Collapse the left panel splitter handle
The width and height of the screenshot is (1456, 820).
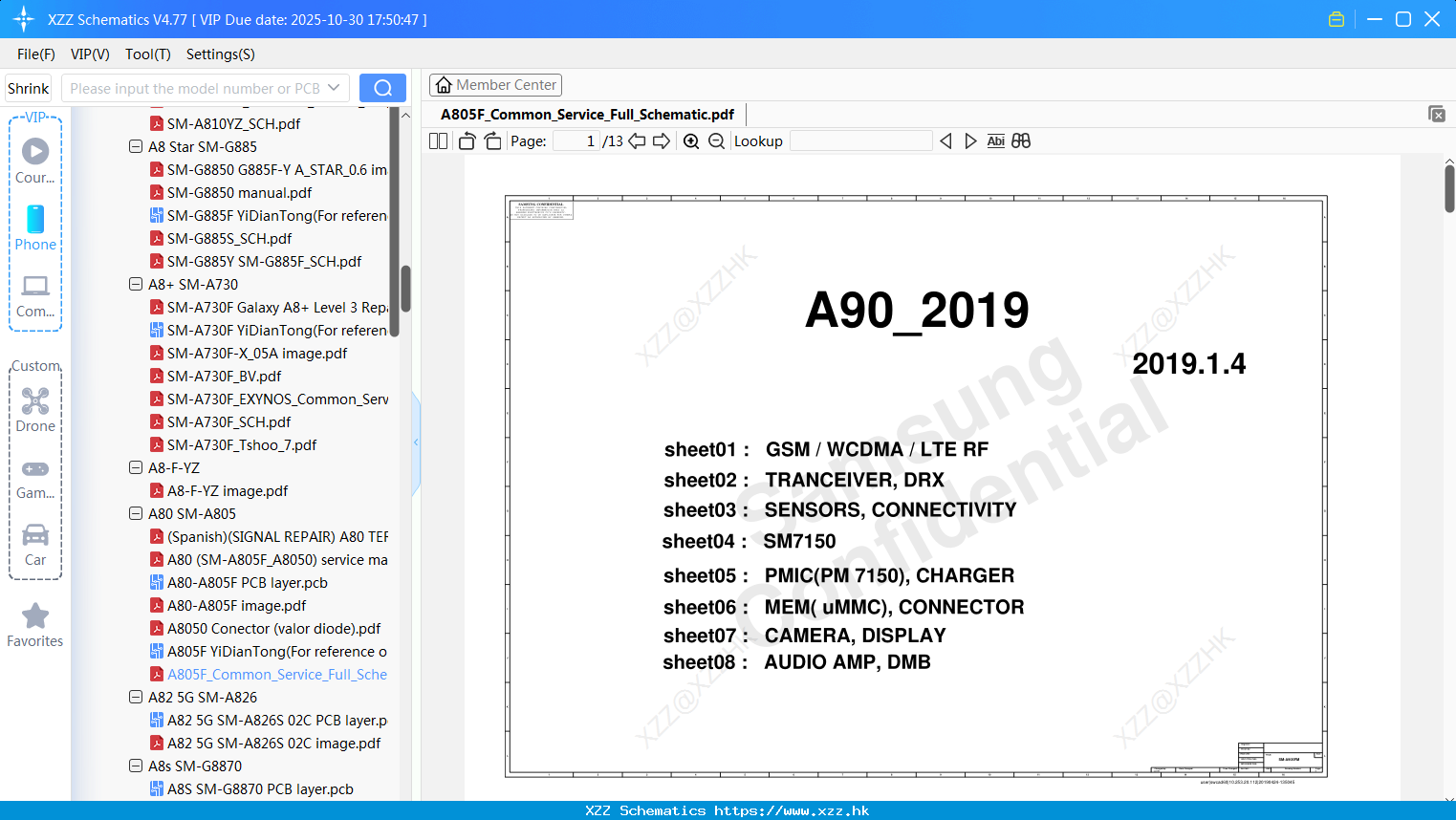point(416,442)
